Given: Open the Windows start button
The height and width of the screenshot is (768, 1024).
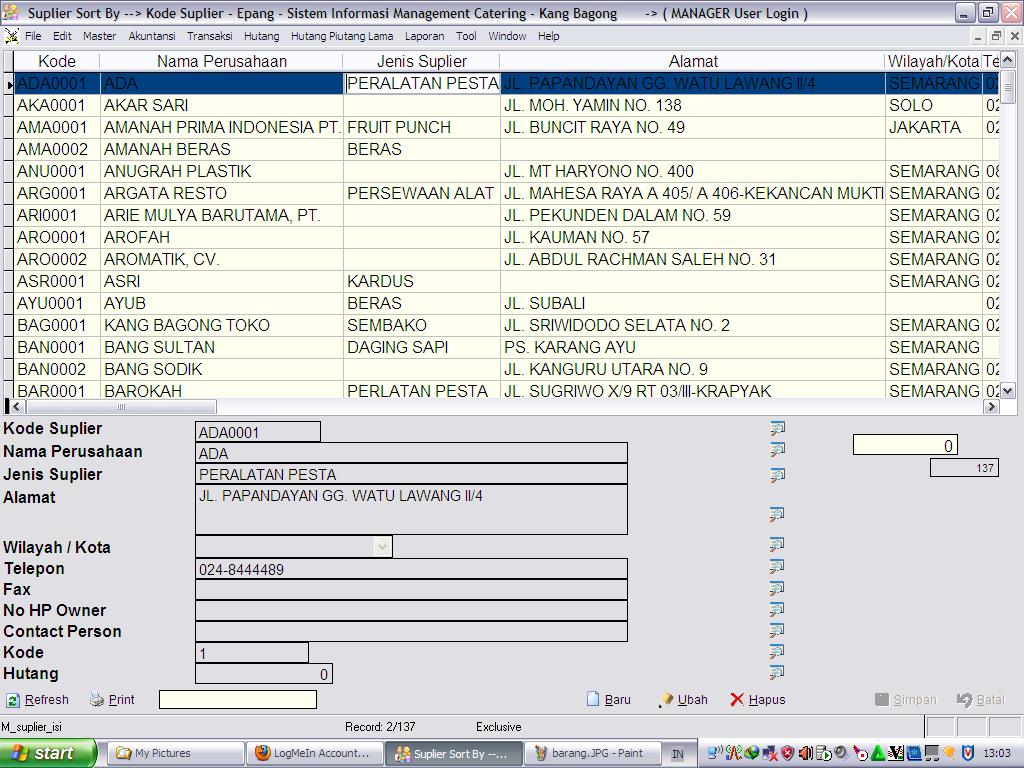Looking at the screenshot, I should point(49,753).
